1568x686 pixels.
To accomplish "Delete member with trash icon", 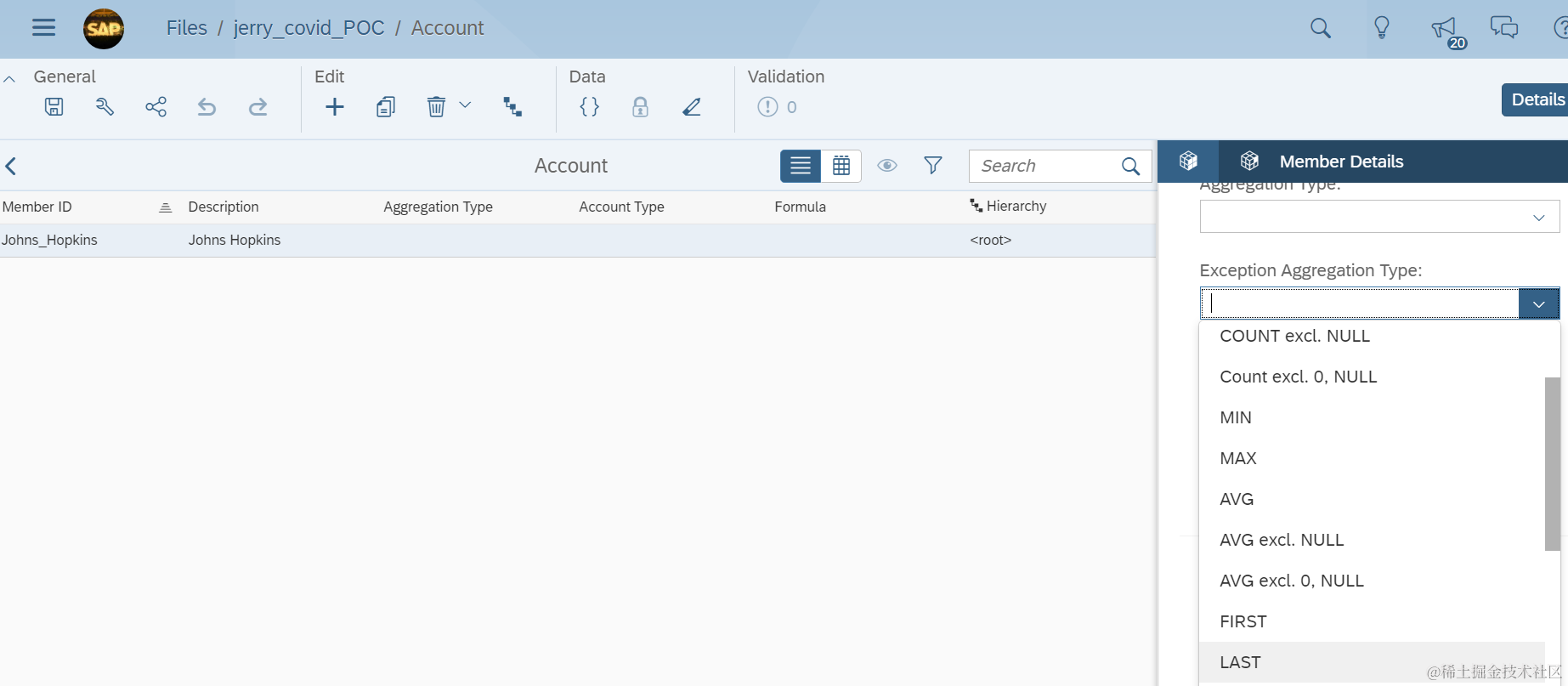I will click(x=436, y=106).
